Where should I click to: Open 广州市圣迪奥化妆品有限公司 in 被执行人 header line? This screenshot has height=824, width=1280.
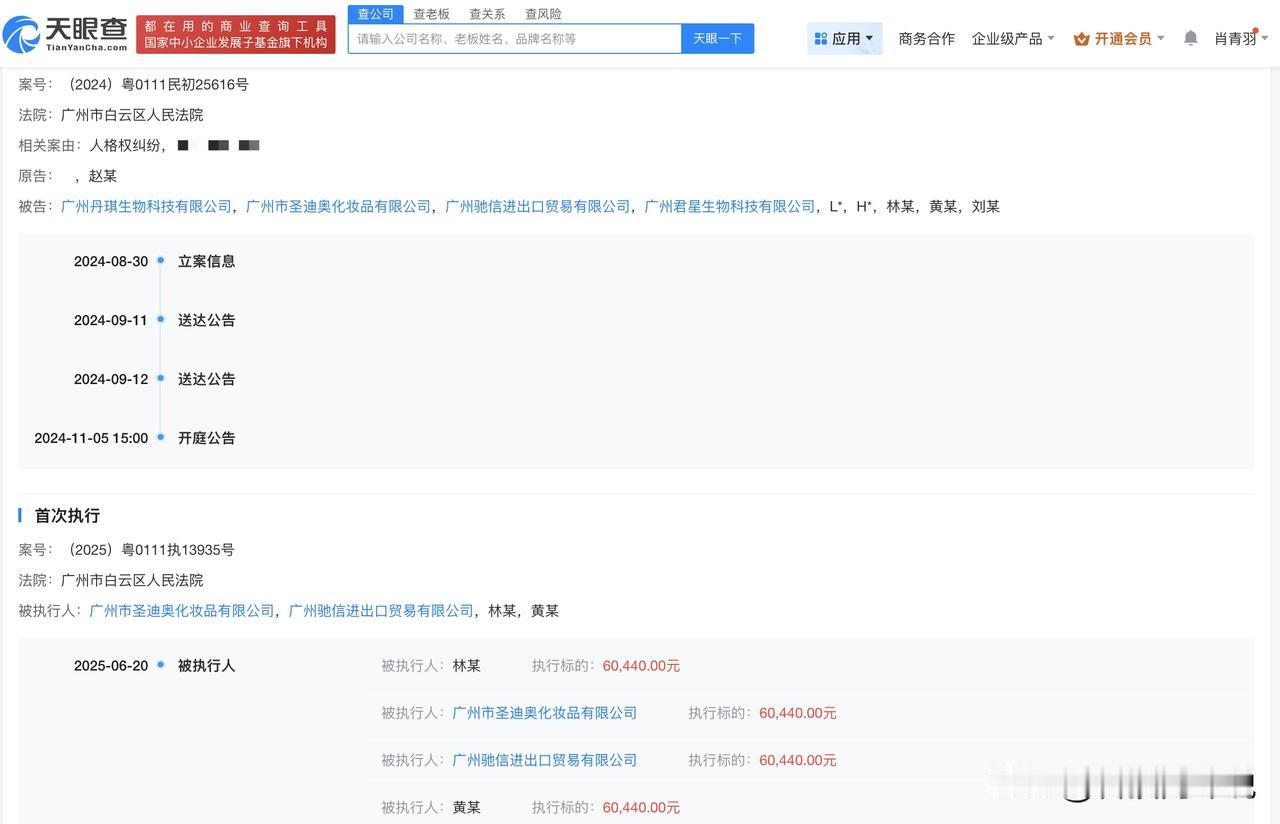click(x=181, y=610)
